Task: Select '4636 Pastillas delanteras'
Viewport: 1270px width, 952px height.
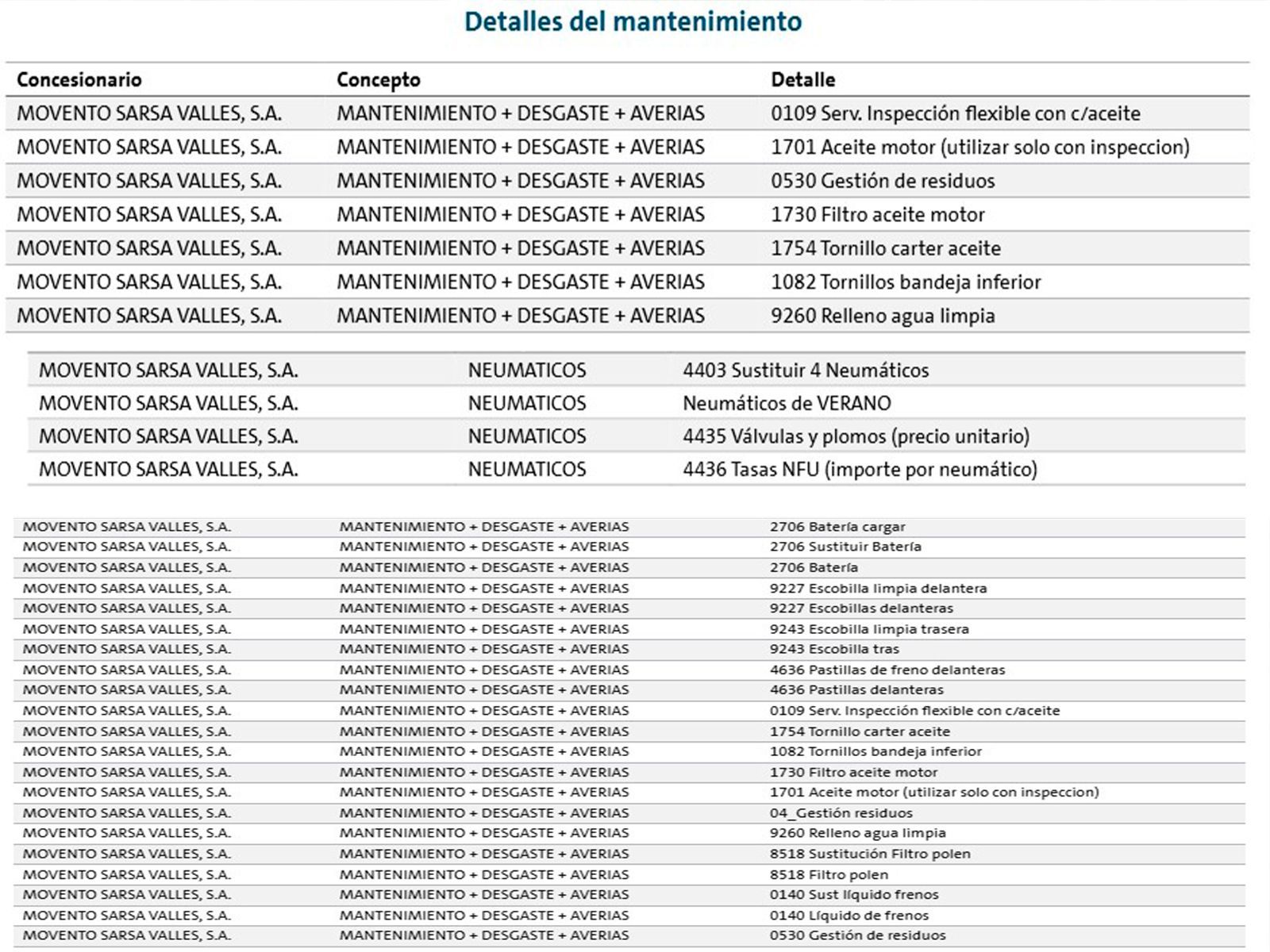Action: 856,690
